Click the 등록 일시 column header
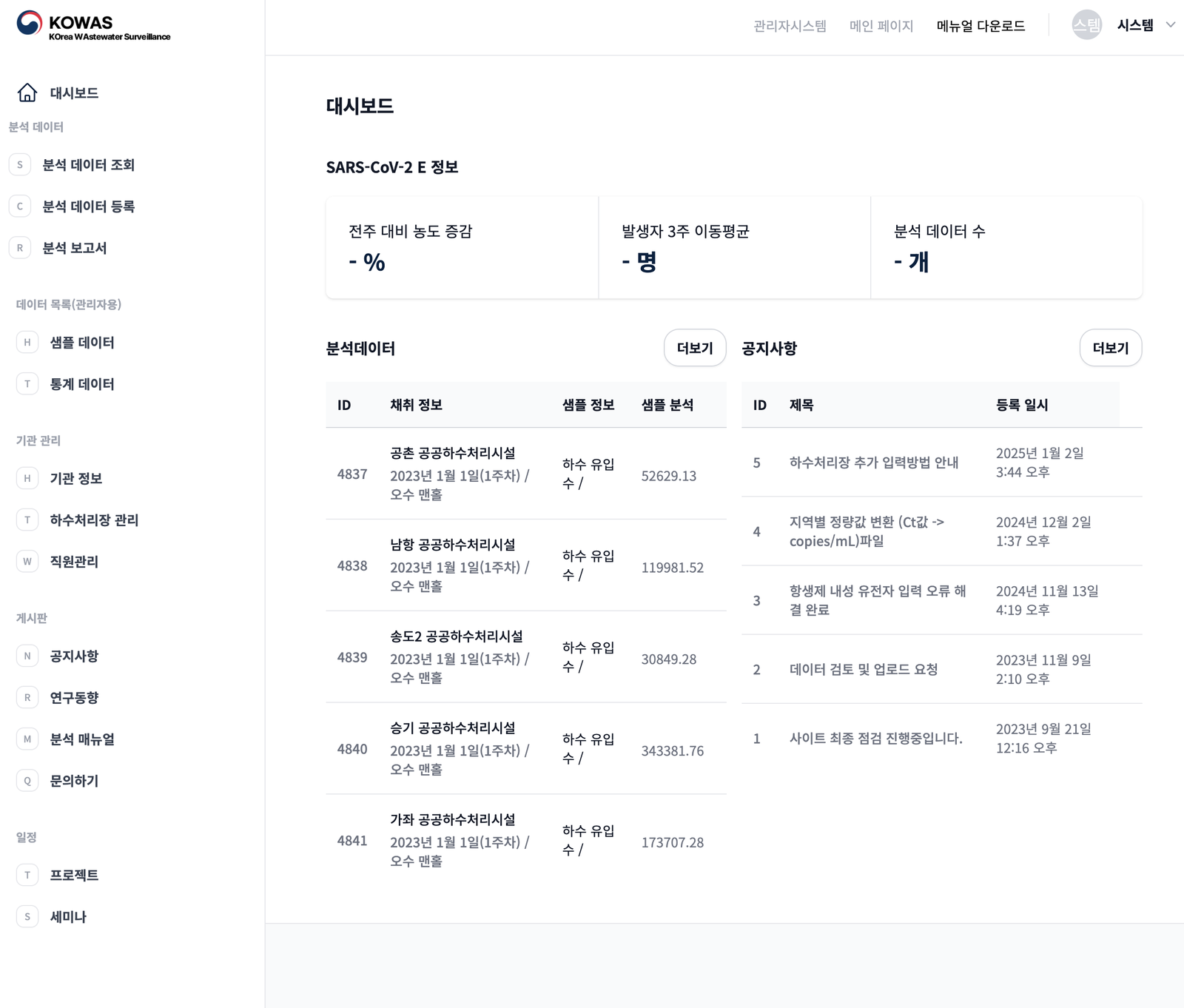 [x=1022, y=405]
